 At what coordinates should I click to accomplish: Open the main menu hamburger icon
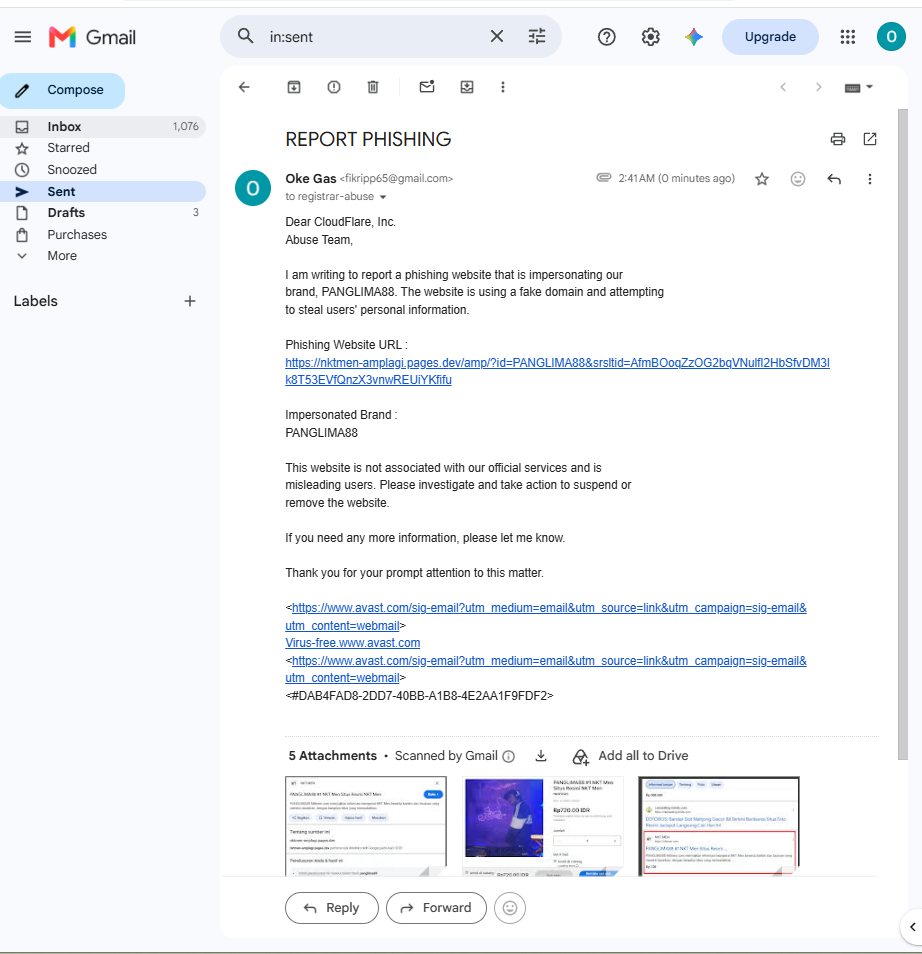pyautogui.click(x=23, y=37)
